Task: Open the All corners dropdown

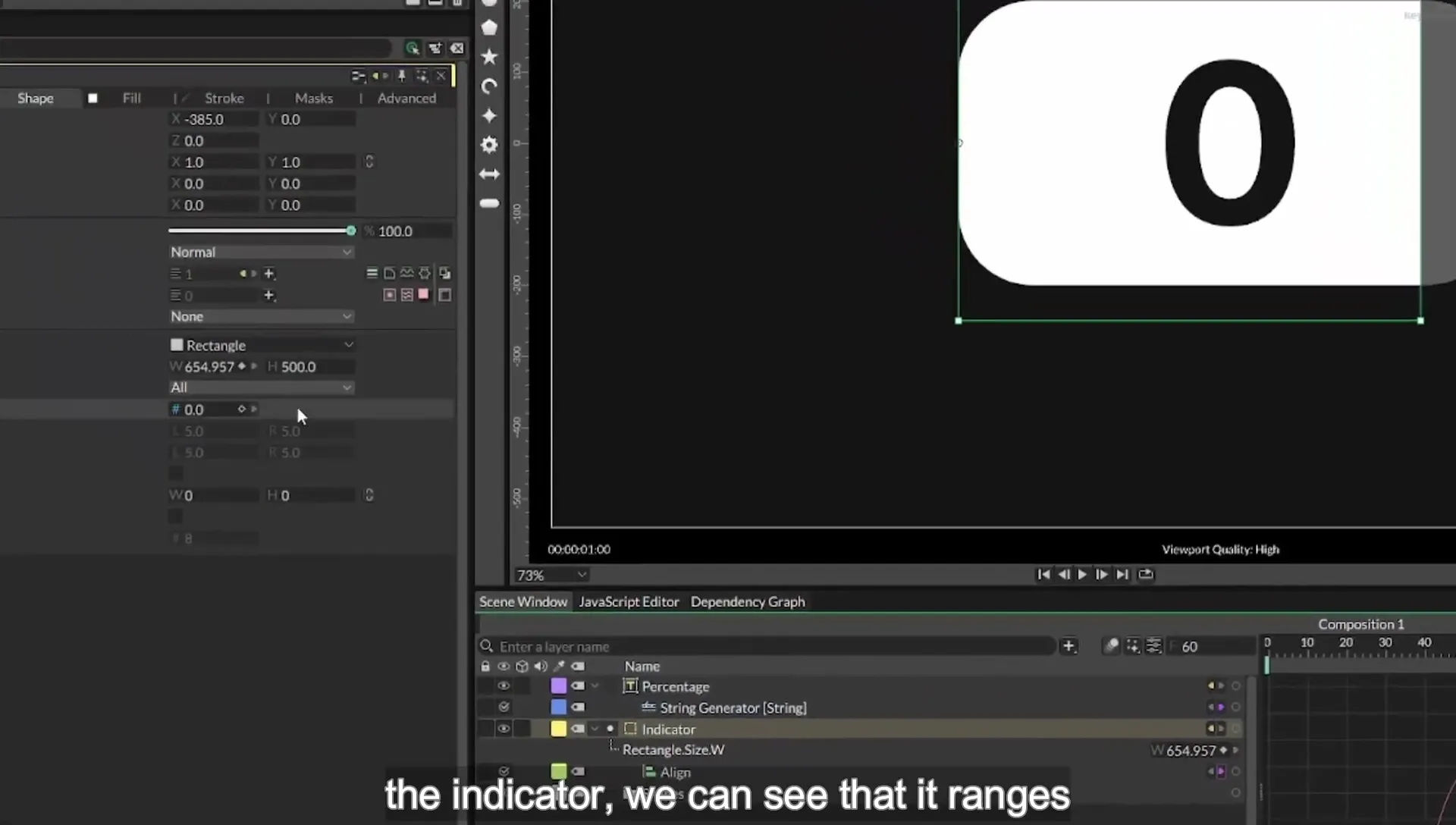Action: tap(261, 387)
